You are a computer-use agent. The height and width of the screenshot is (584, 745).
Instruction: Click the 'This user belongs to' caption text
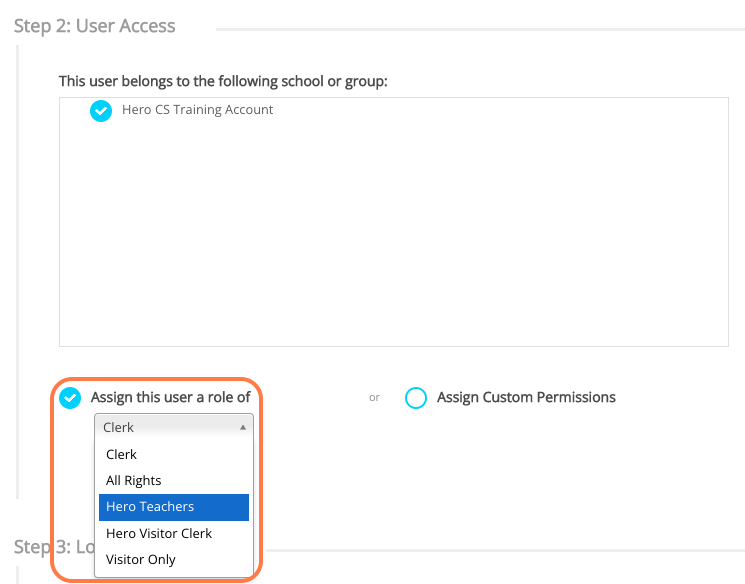(x=223, y=80)
